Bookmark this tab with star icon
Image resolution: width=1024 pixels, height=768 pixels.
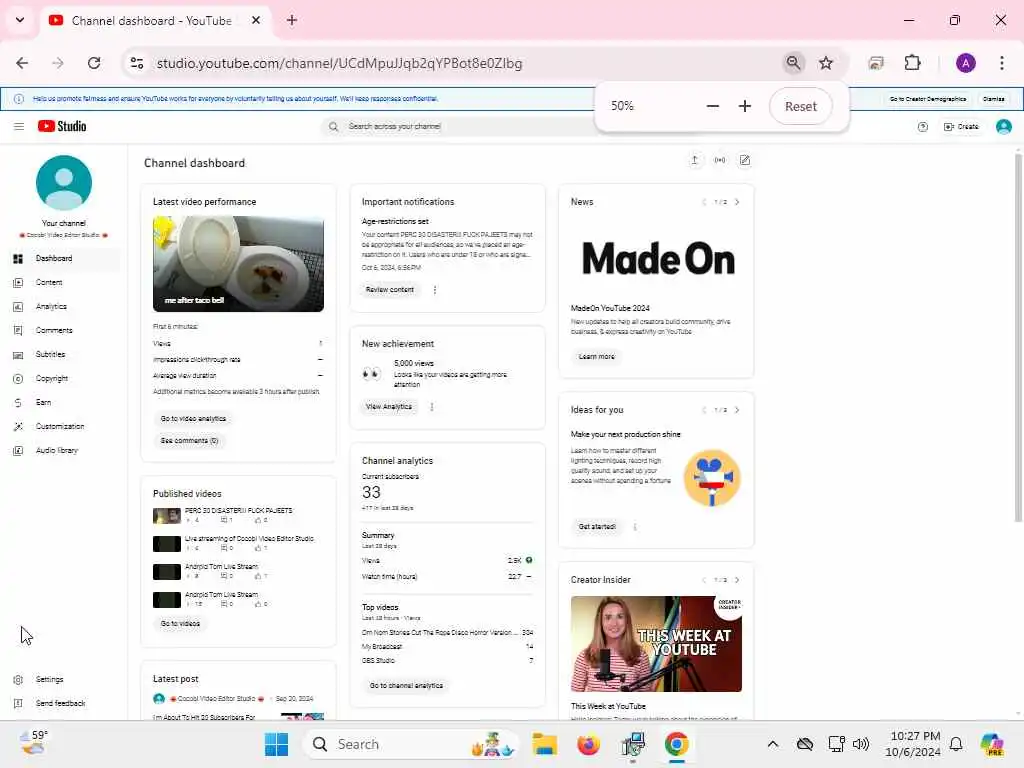pyautogui.click(x=826, y=63)
